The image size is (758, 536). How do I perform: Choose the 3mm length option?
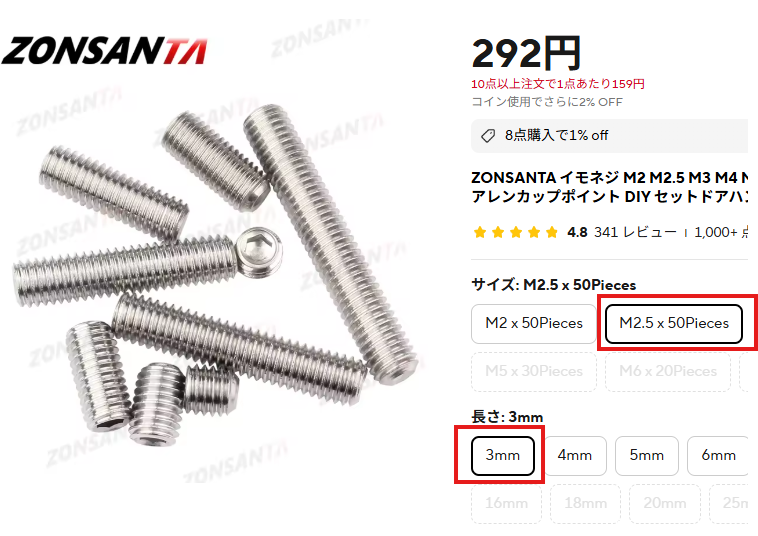pyautogui.click(x=503, y=455)
